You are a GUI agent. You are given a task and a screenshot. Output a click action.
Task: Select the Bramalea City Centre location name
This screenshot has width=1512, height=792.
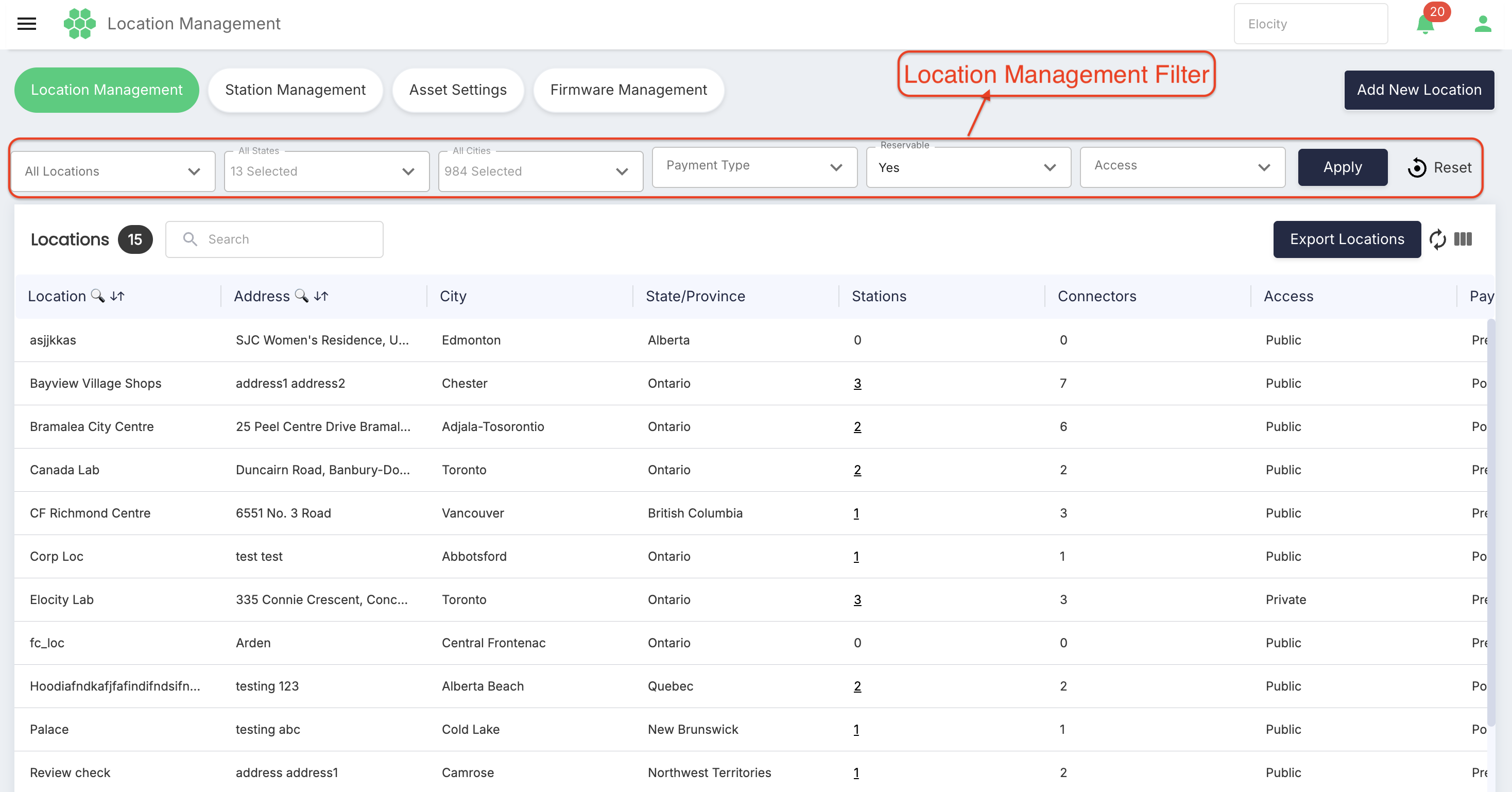(x=92, y=427)
